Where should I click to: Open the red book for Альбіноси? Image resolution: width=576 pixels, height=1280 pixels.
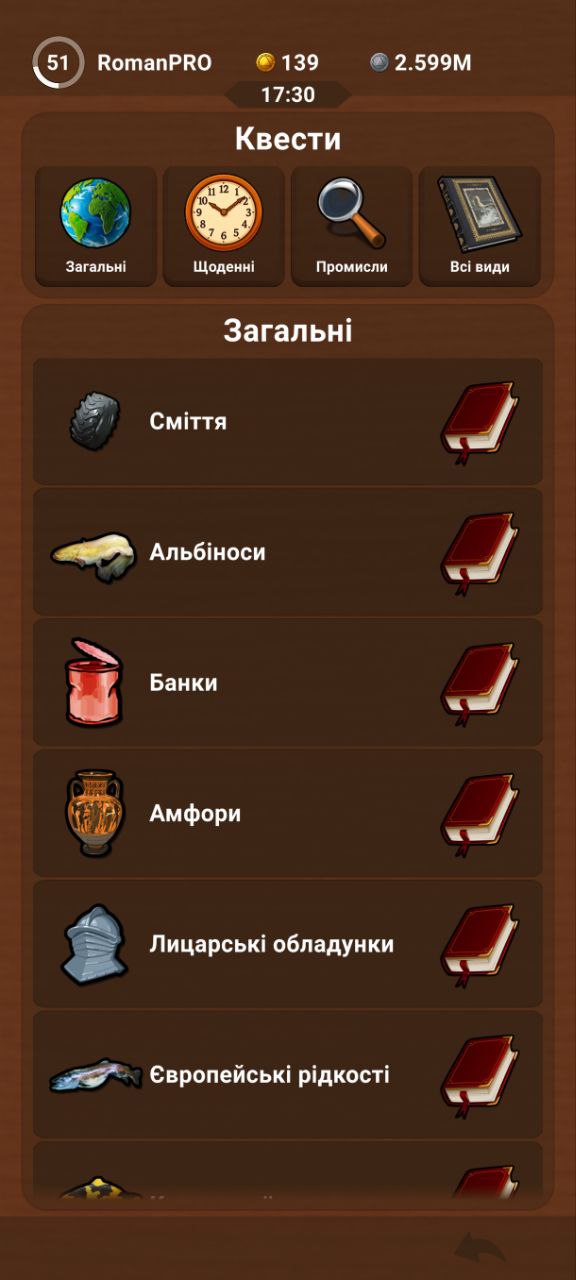coord(480,553)
